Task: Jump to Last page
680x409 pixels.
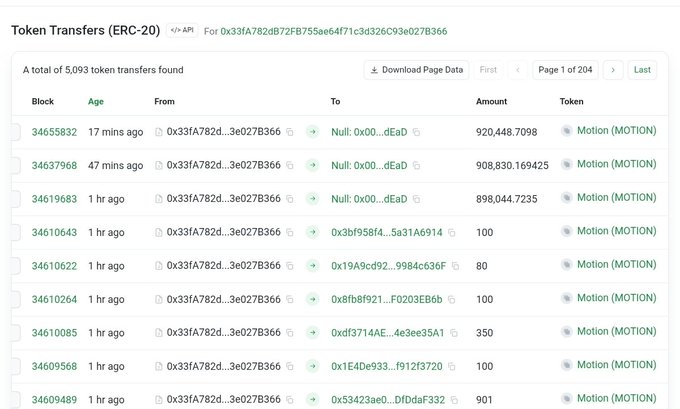Action: point(642,70)
